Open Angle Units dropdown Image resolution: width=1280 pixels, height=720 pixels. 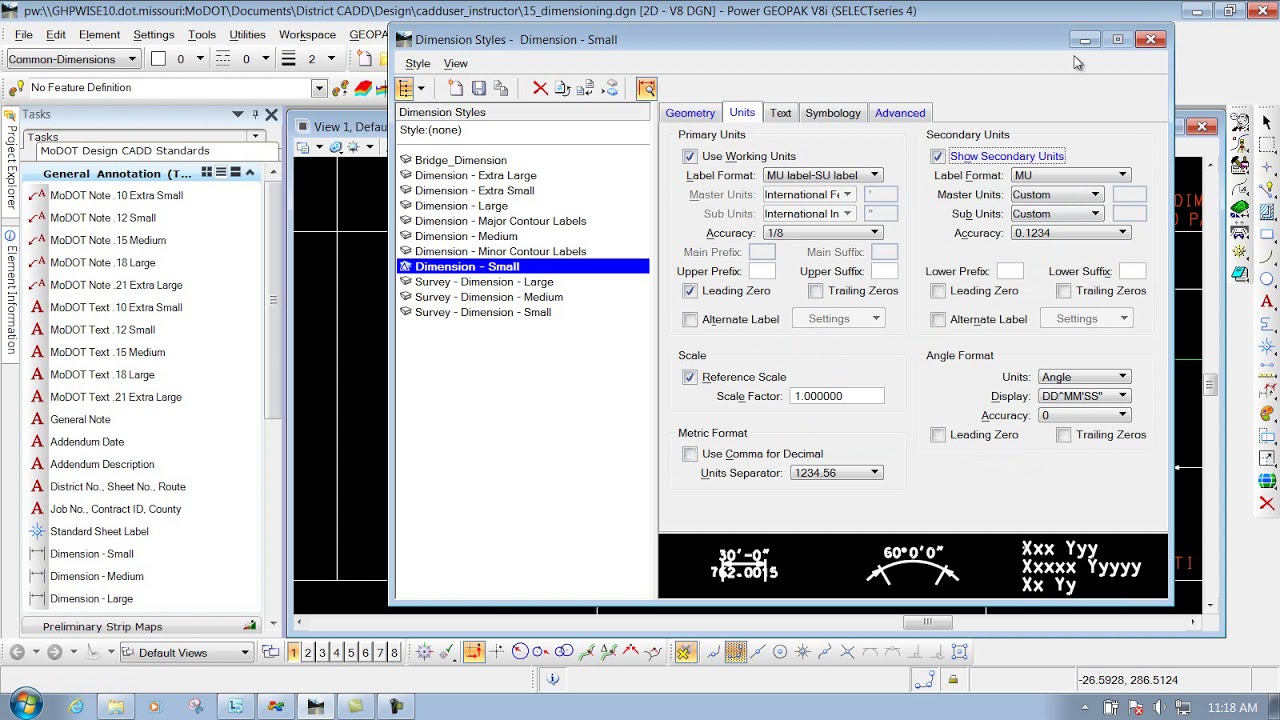pos(1085,377)
